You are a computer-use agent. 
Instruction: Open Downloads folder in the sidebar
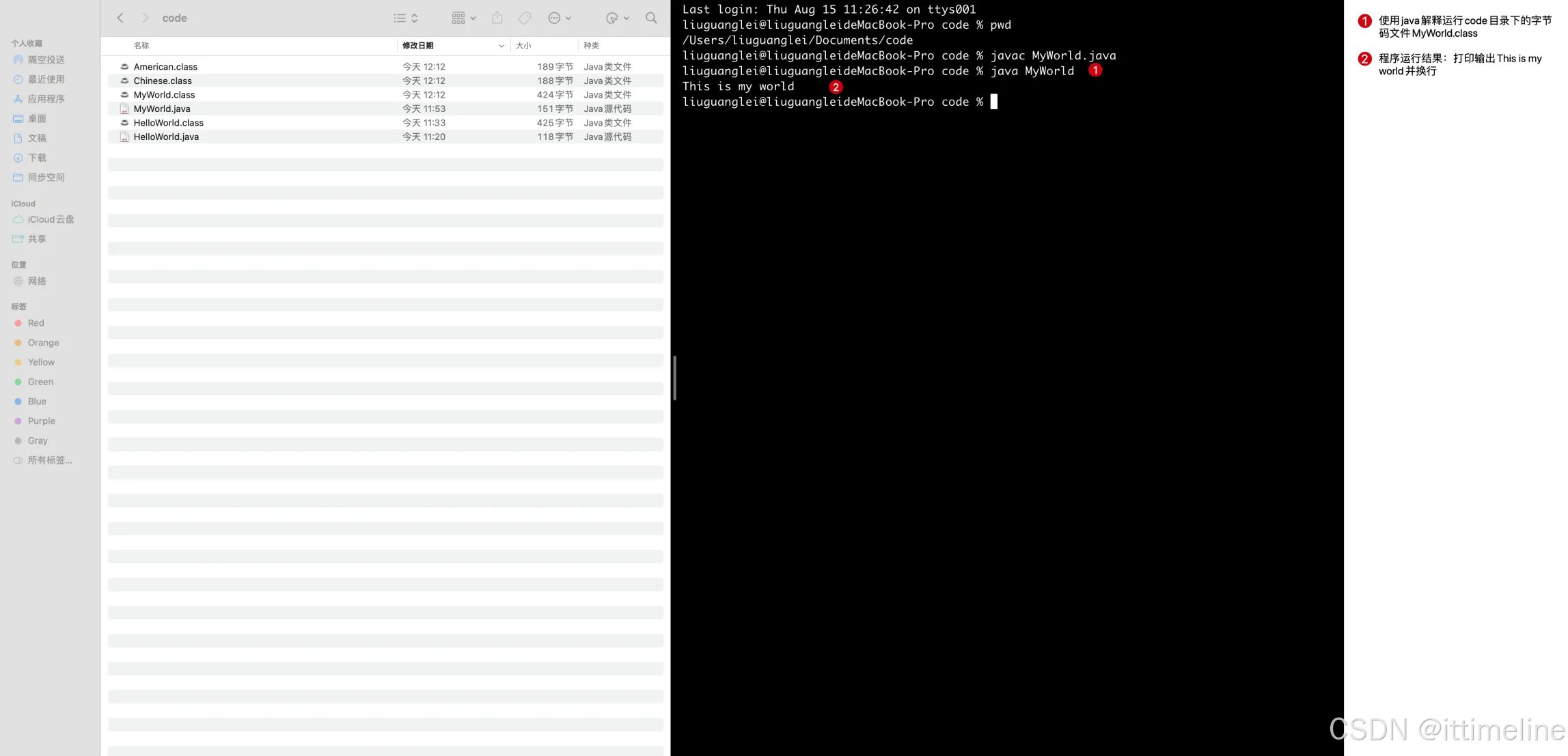pyautogui.click(x=37, y=158)
